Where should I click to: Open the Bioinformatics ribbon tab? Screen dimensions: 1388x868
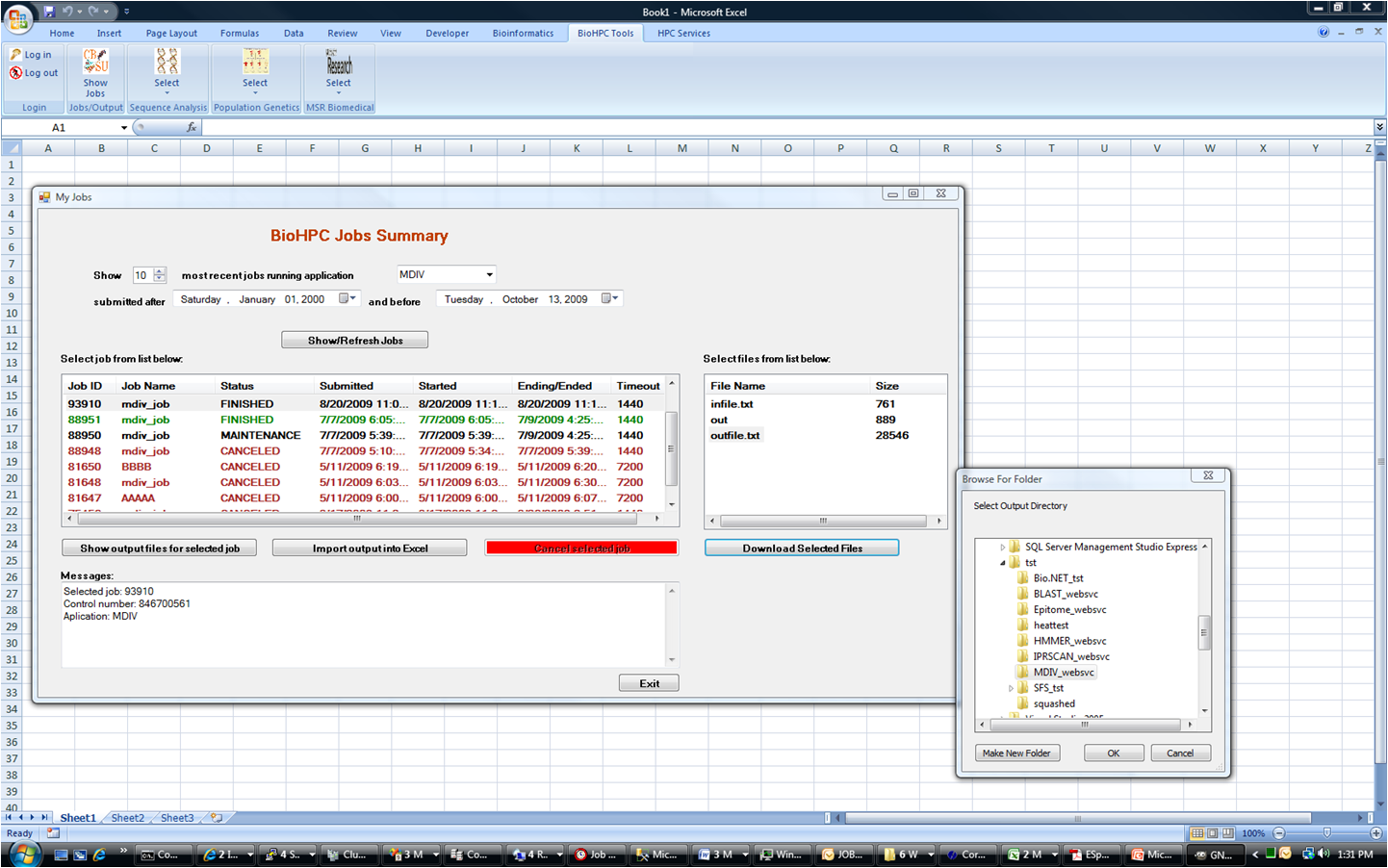coord(523,33)
